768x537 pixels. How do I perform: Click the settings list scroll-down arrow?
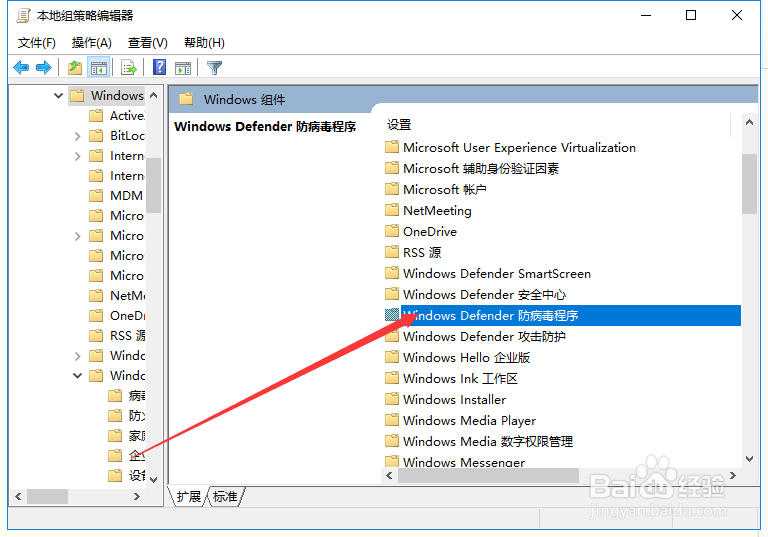[749, 459]
